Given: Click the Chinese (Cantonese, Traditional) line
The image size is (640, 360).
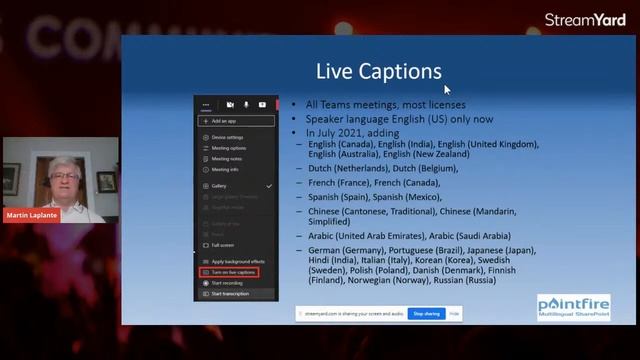Looking at the screenshot, I should (412, 216).
